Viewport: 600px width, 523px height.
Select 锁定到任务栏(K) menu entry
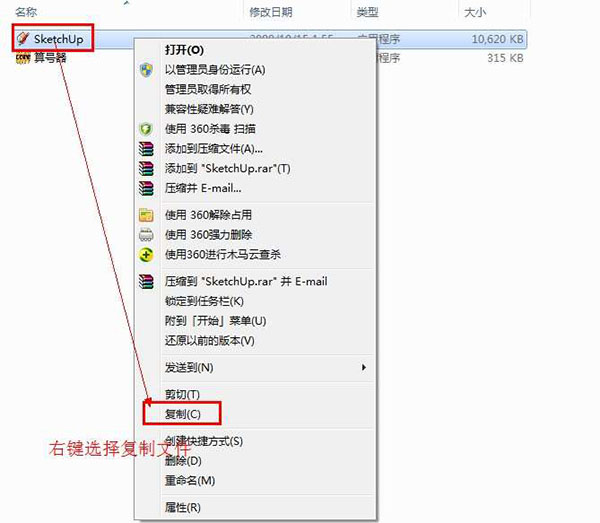pos(204,301)
